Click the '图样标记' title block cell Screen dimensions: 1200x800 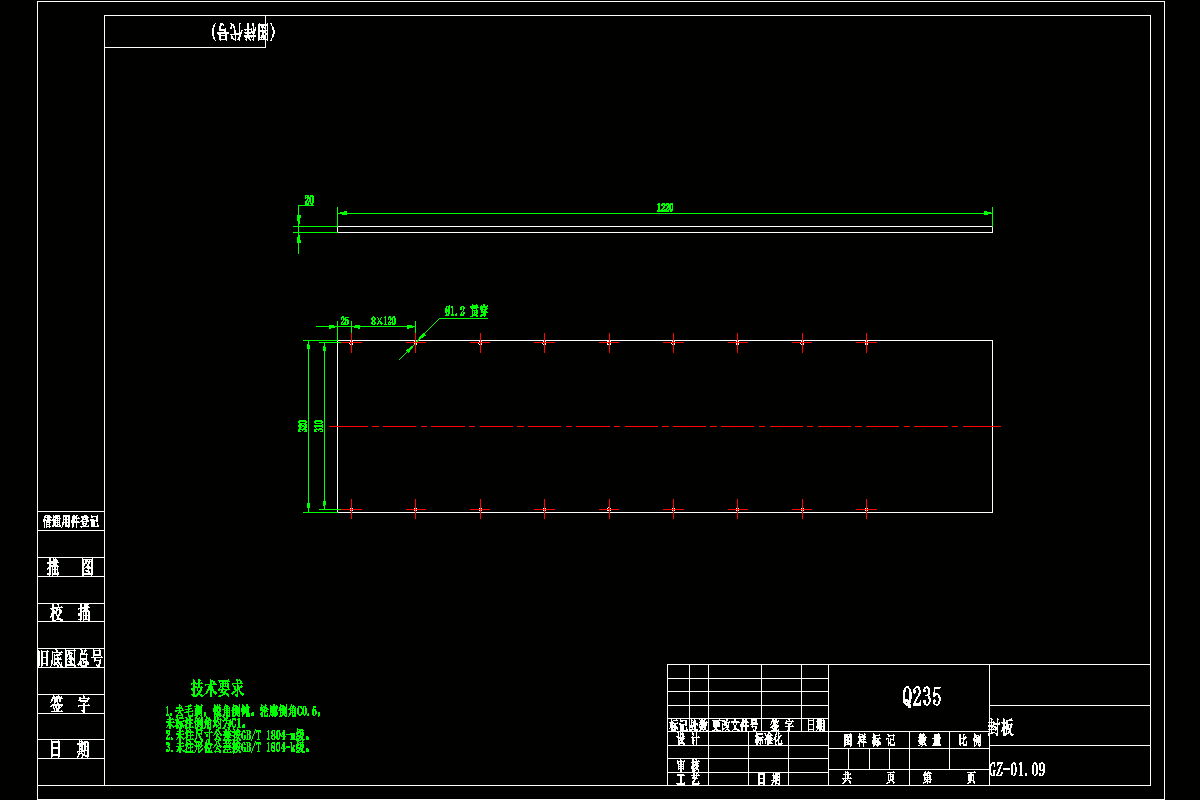pyautogui.click(x=869, y=740)
